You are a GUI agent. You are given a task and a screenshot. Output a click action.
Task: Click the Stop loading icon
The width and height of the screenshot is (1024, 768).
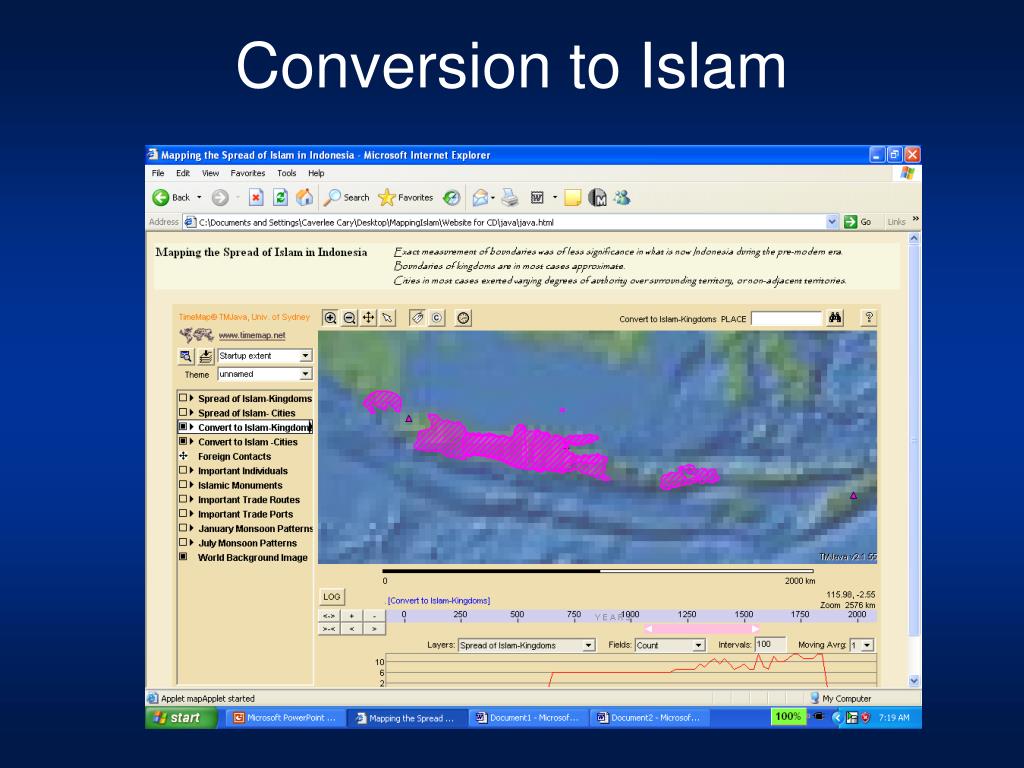(256, 197)
